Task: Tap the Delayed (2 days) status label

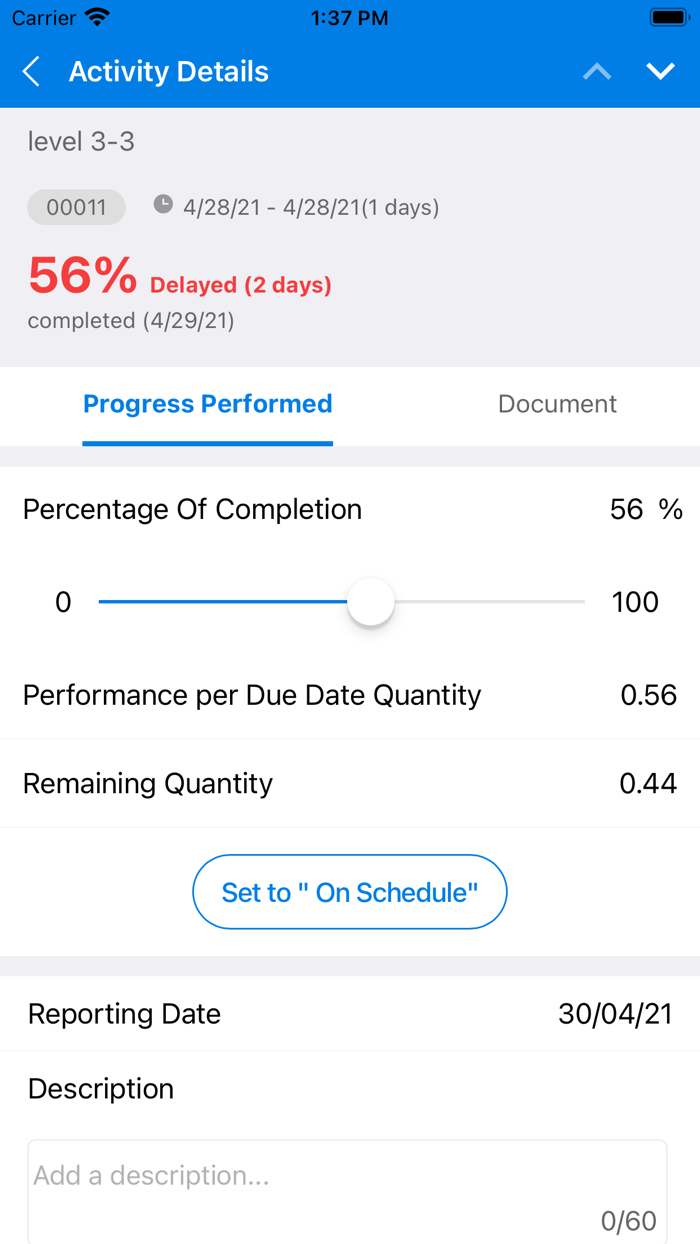Action: pos(240,285)
